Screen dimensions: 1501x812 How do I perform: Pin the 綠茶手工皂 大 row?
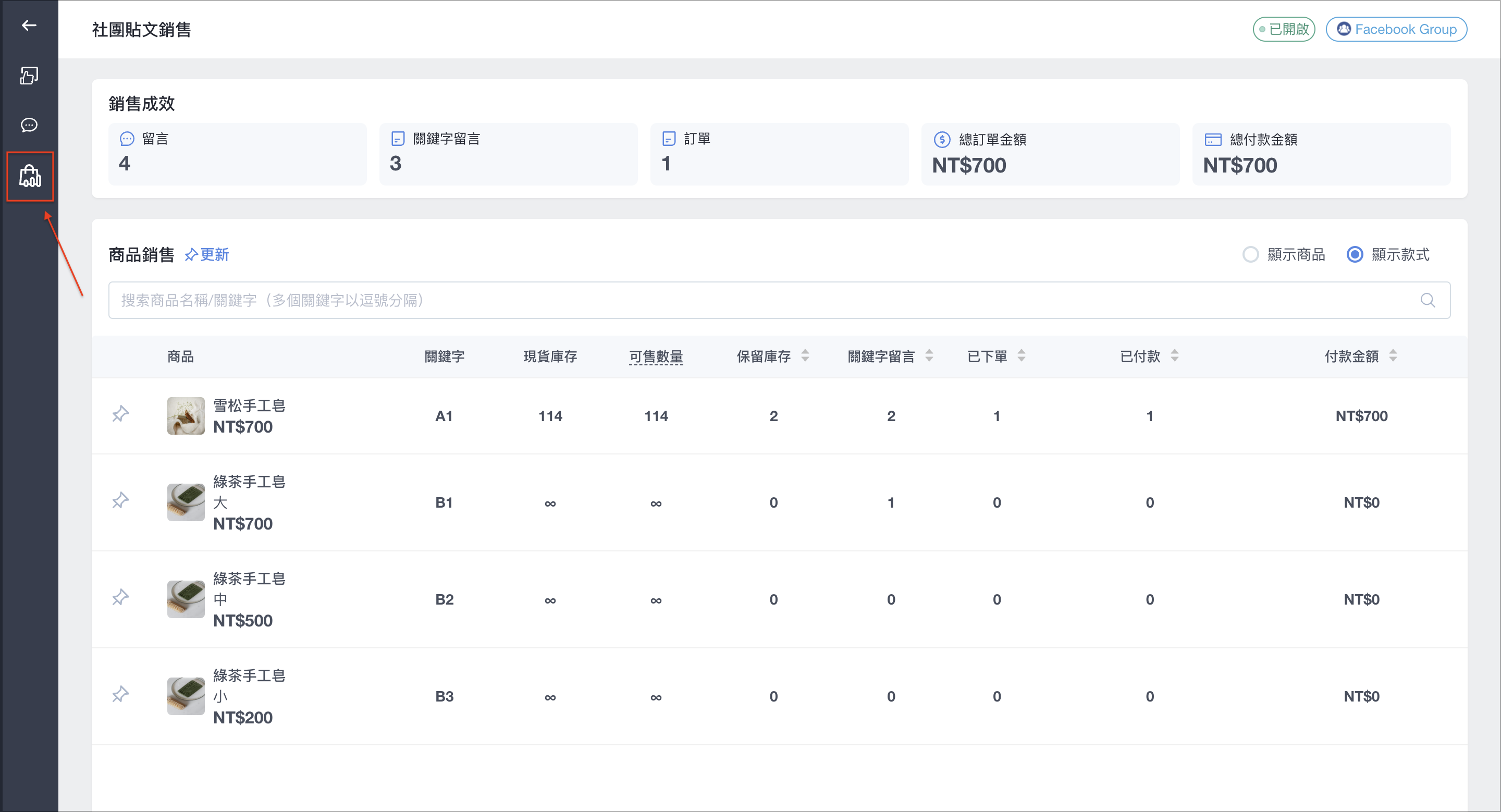120,500
